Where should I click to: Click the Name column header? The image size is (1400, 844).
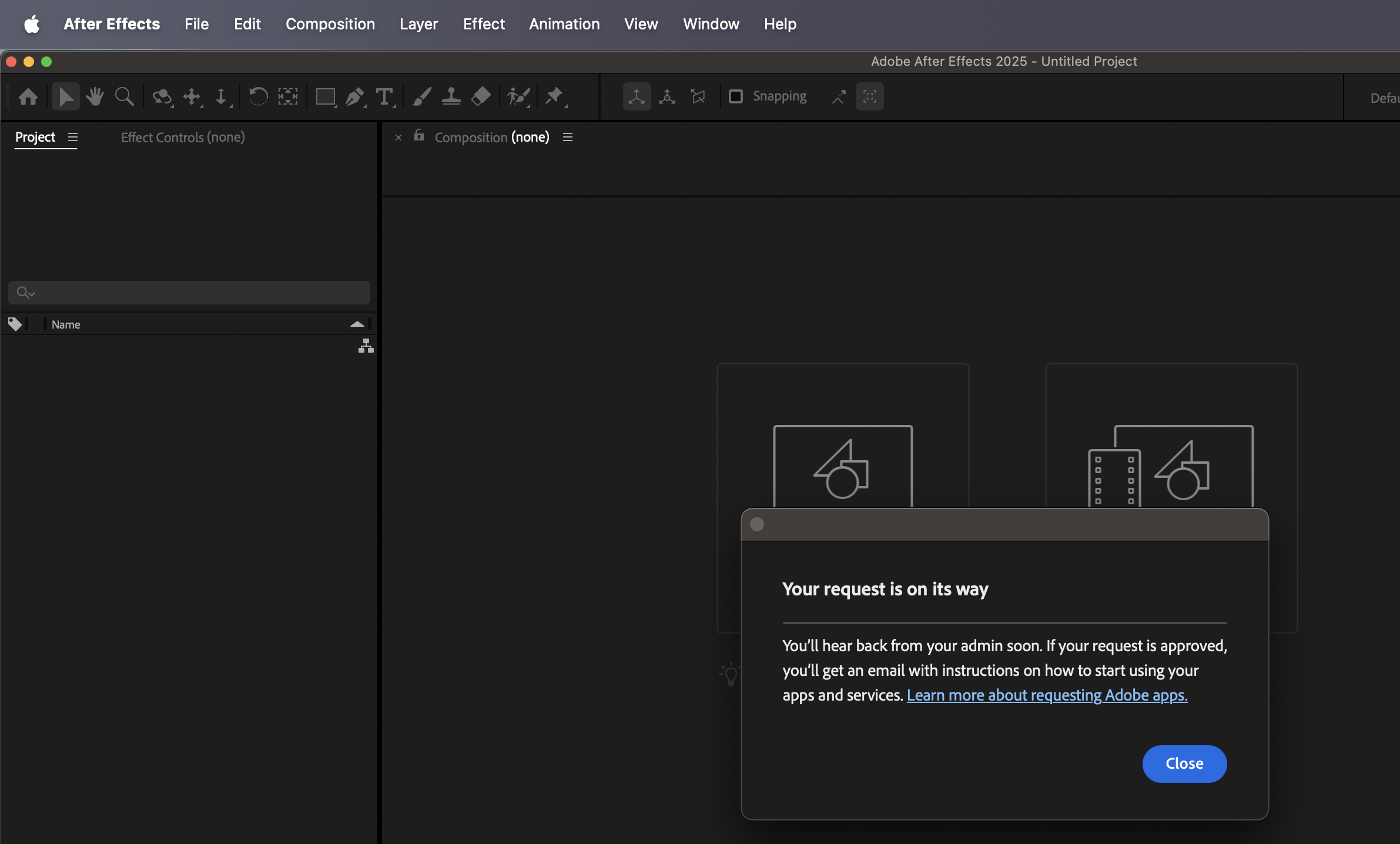coord(66,324)
